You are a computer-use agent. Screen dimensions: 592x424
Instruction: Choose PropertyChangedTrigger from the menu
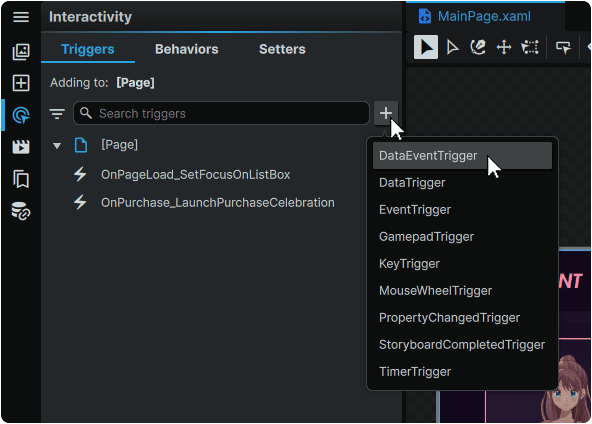point(462,318)
